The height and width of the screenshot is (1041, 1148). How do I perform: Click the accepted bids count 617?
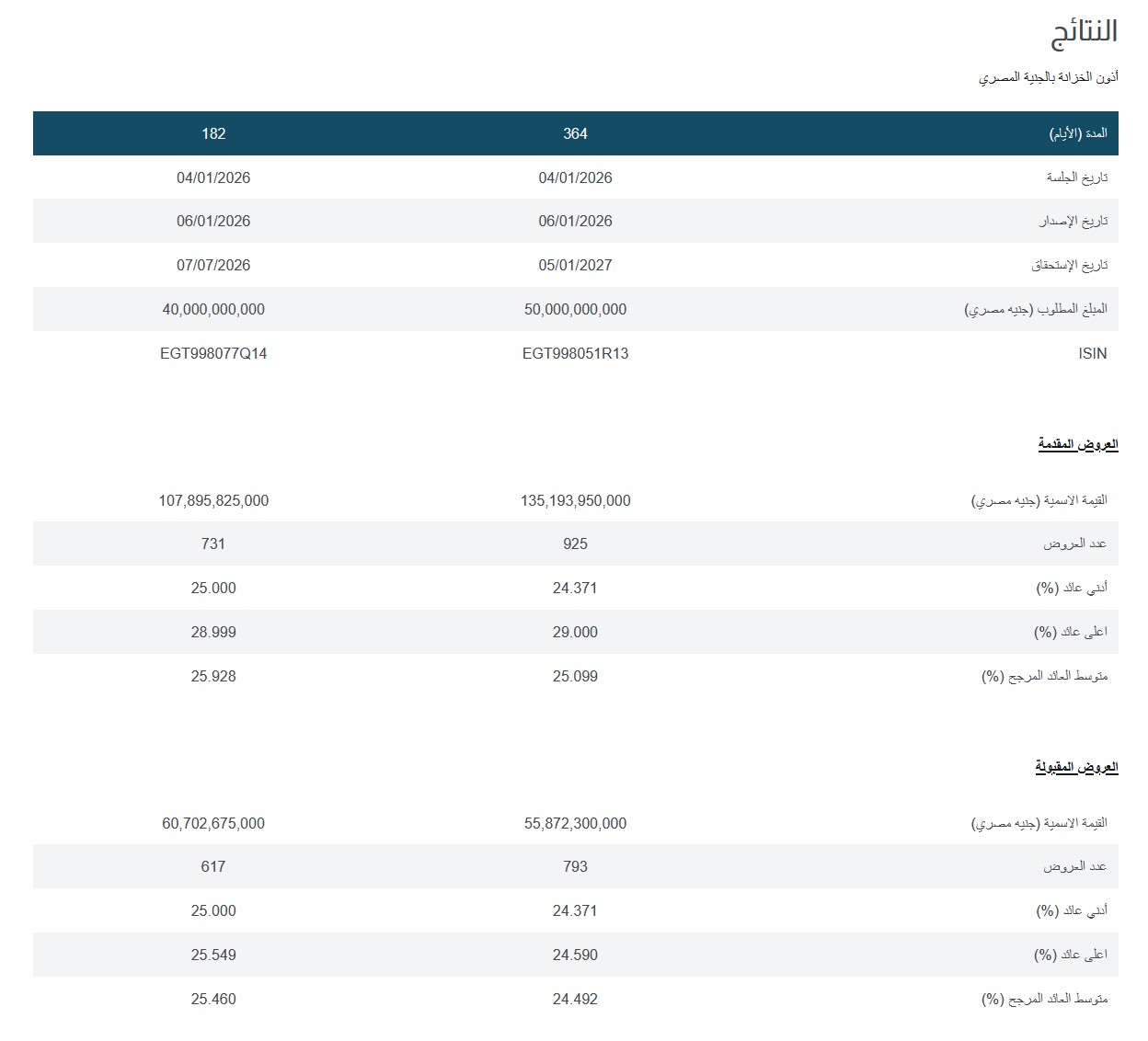[213, 867]
